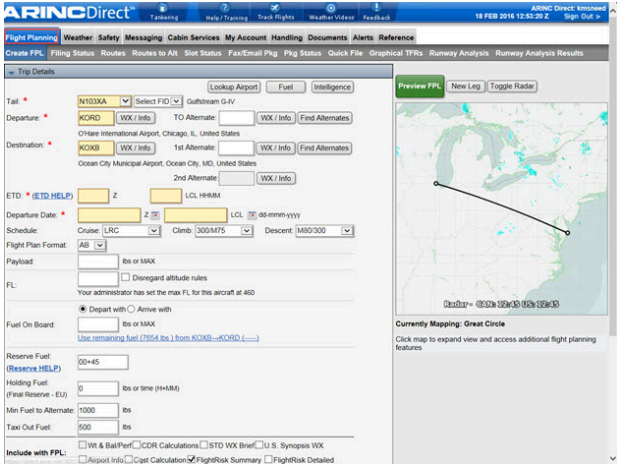Click Departure WX / Info button
This screenshot has height=464, width=617.
[135, 118]
